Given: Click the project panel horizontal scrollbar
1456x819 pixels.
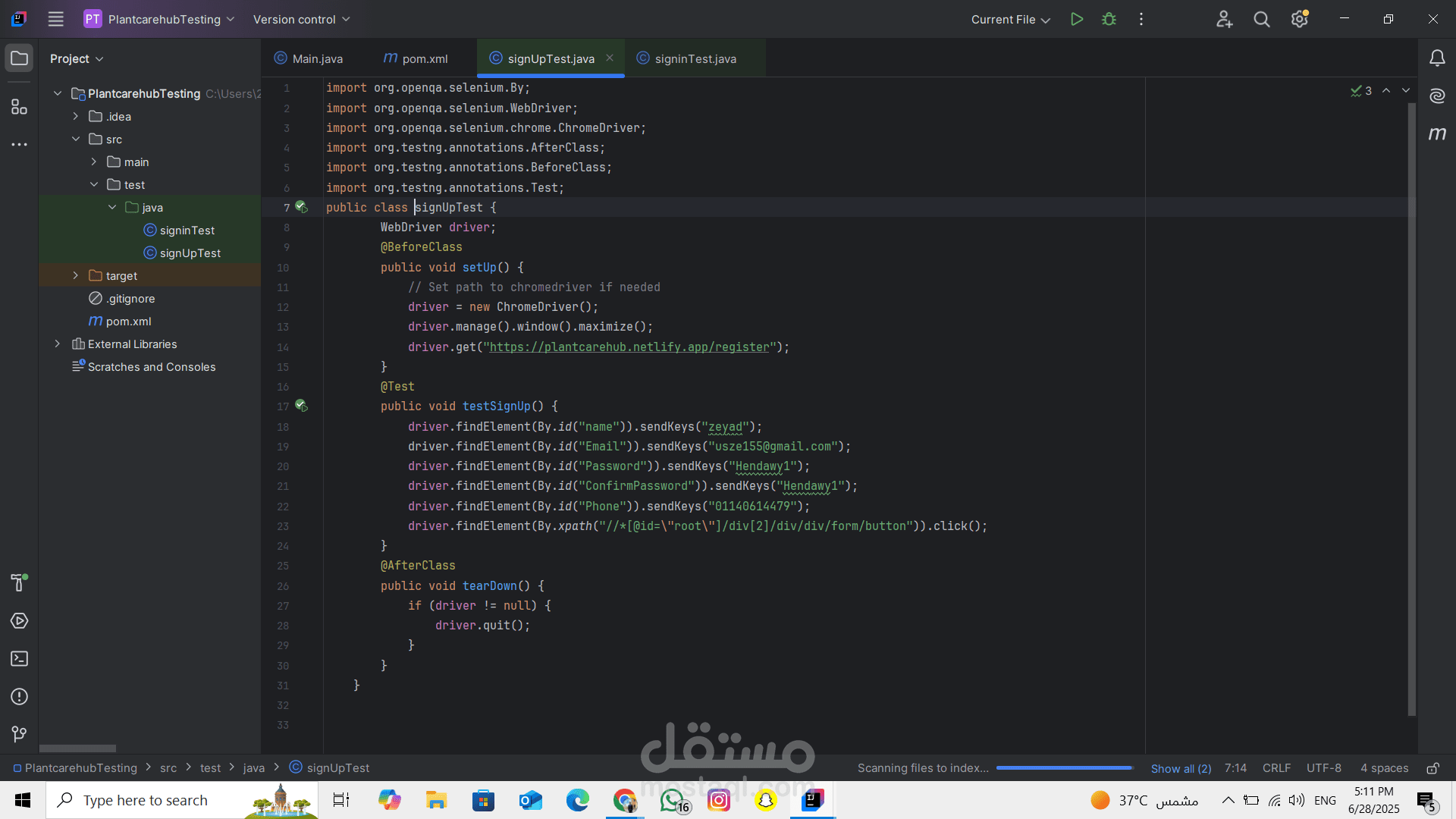Looking at the screenshot, I should (x=78, y=748).
